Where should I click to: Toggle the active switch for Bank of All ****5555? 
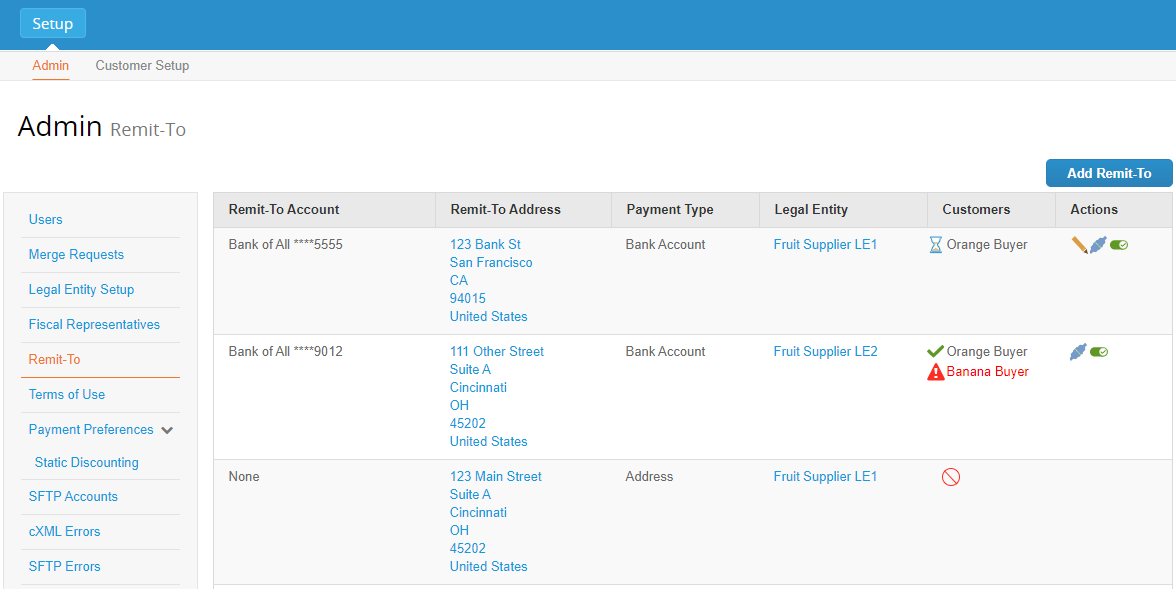tap(1119, 245)
